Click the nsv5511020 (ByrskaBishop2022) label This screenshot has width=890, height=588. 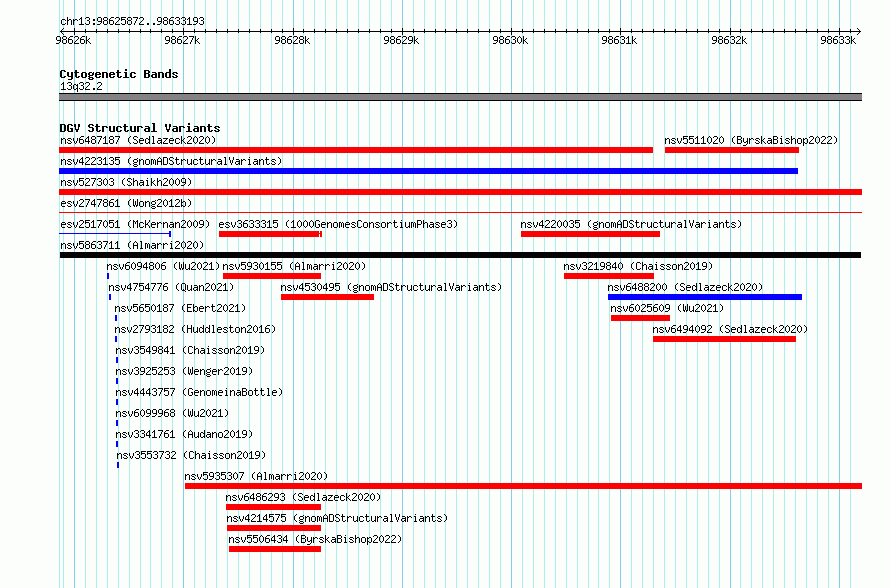tap(751, 140)
